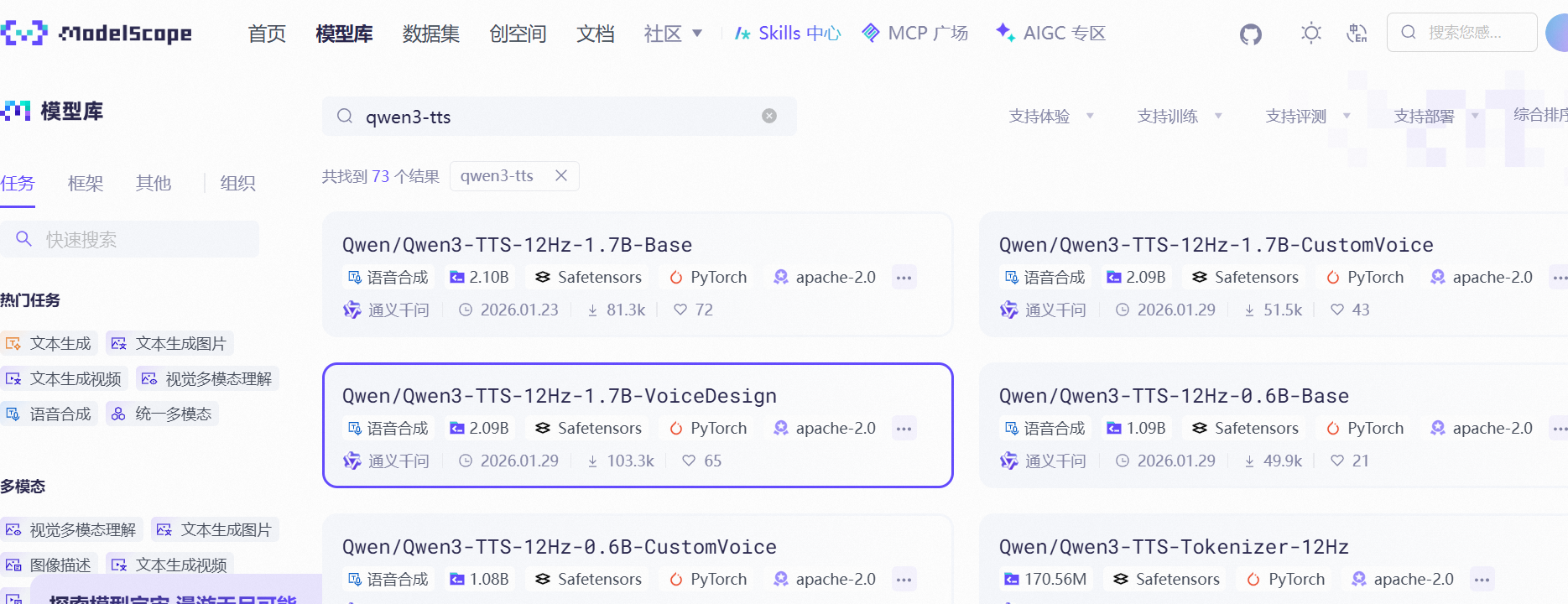The height and width of the screenshot is (604, 1568).
Task: Open 文档 in top navigation
Action: pyautogui.click(x=596, y=34)
